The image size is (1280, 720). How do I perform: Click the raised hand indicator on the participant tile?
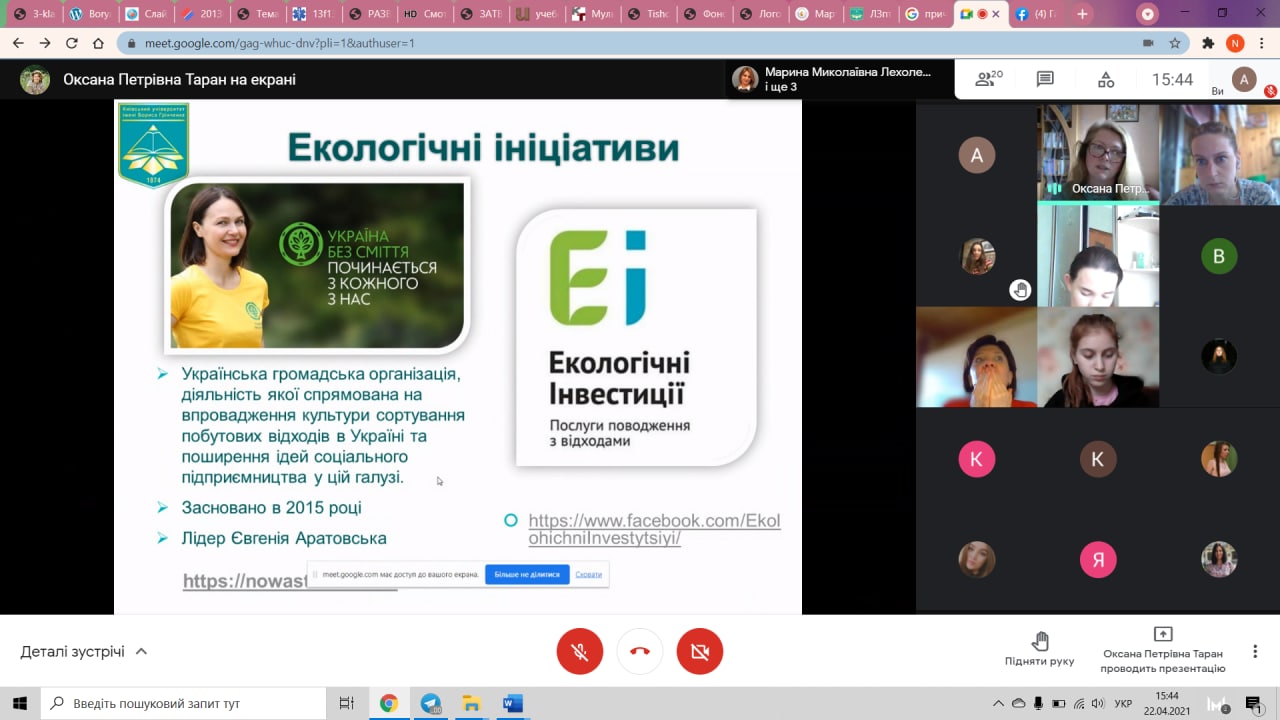point(1020,290)
